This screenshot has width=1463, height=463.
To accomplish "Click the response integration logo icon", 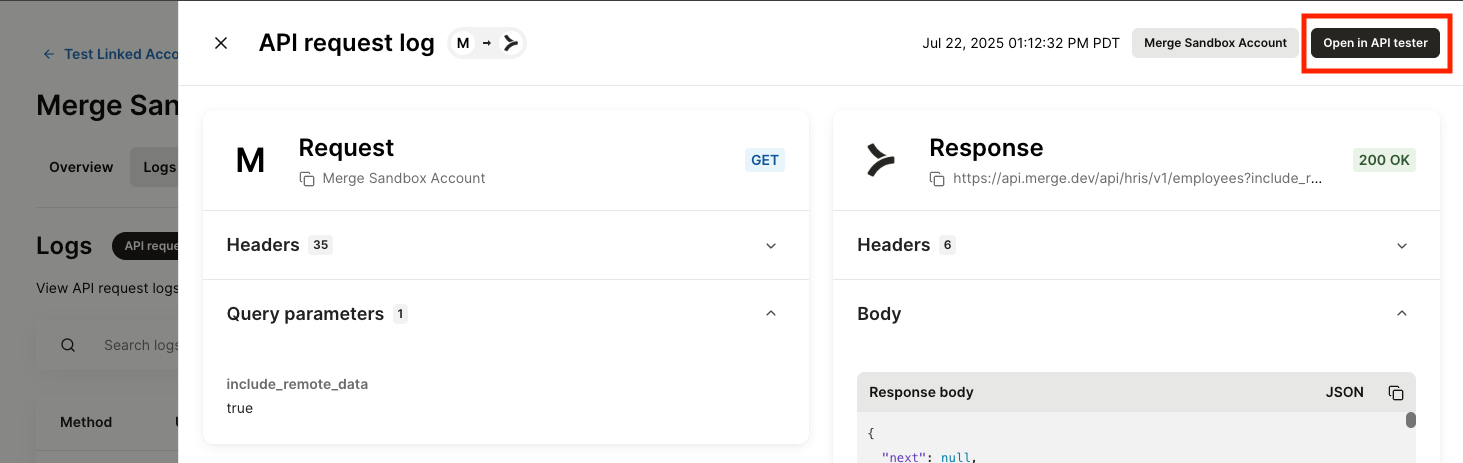I will [x=880, y=160].
